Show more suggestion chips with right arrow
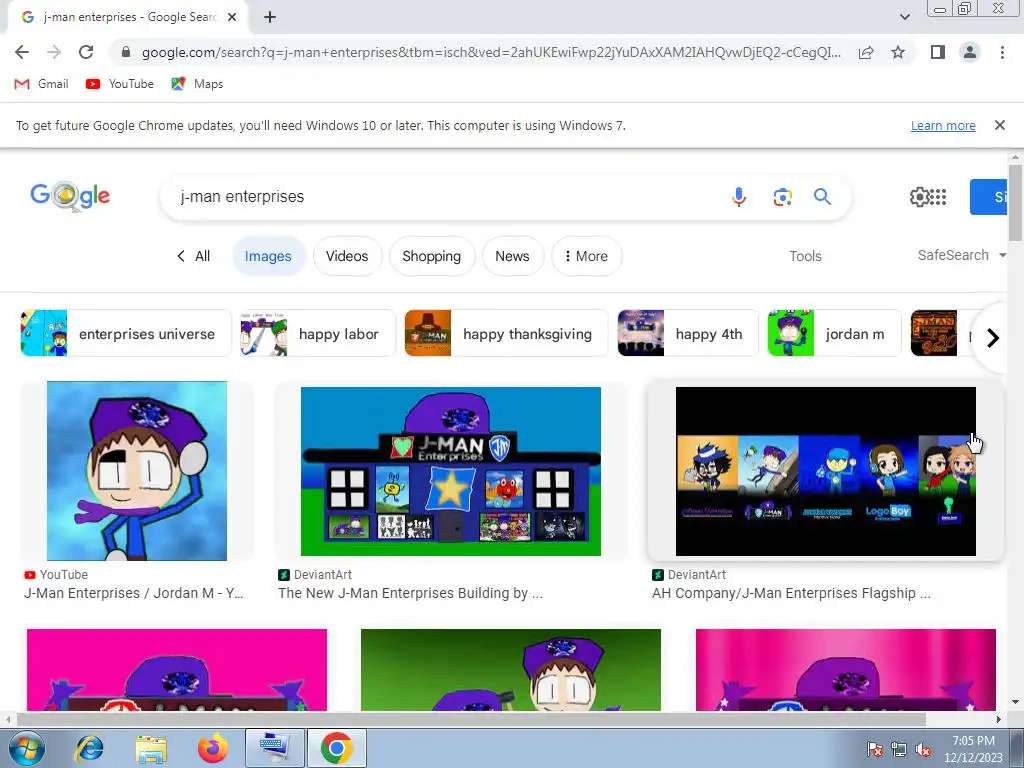The width and height of the screenshot is (1024, 768). [993, 338]
